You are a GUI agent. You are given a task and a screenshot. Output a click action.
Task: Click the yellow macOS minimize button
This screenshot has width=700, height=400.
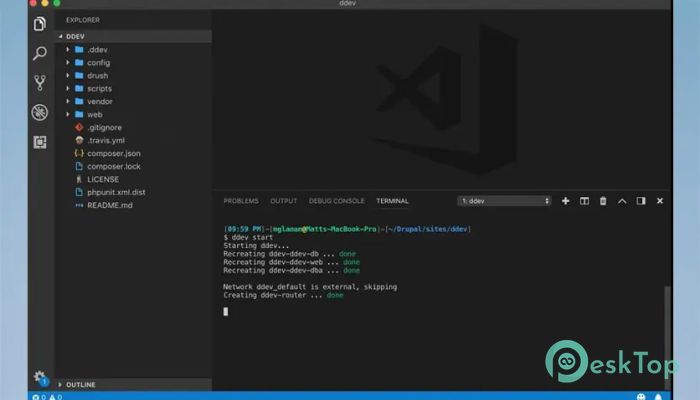click(45, 3)
